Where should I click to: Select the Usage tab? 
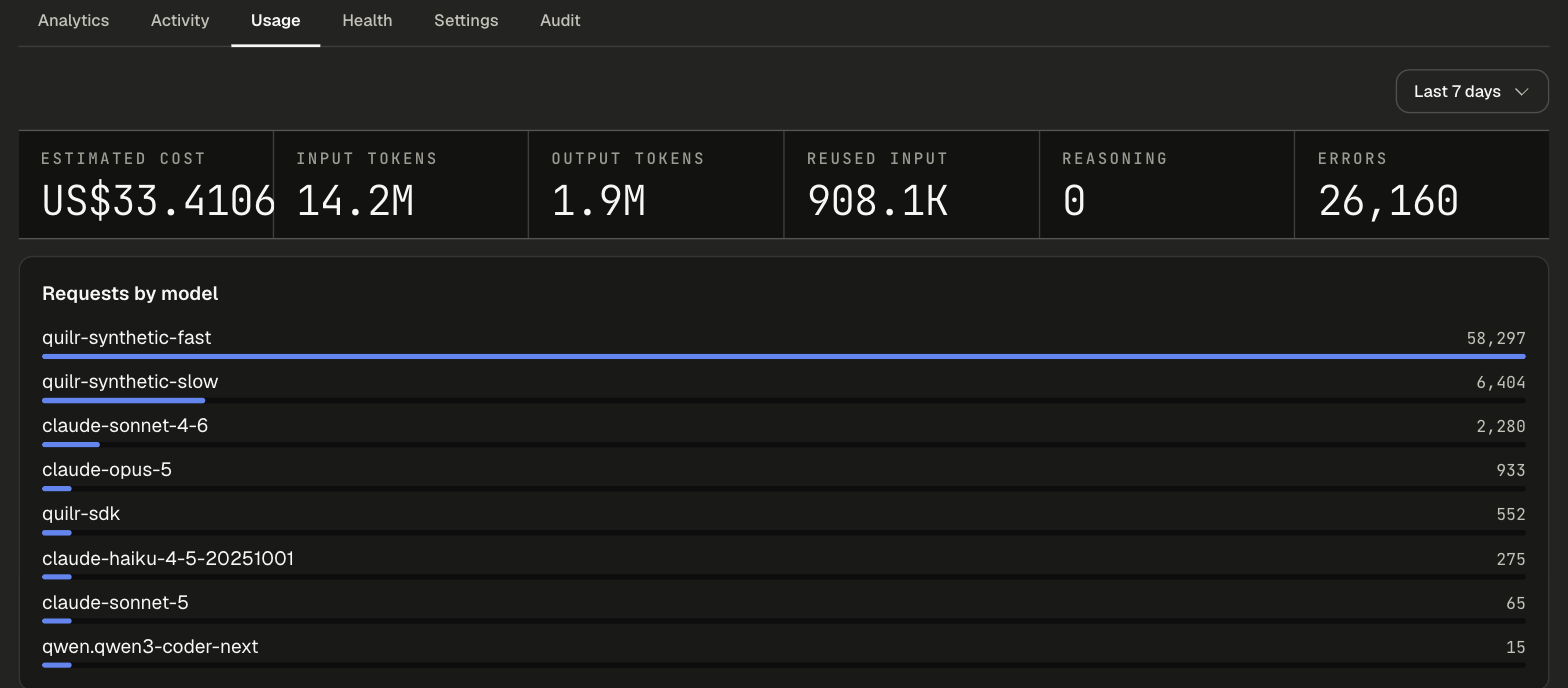(x=275, y=21)
